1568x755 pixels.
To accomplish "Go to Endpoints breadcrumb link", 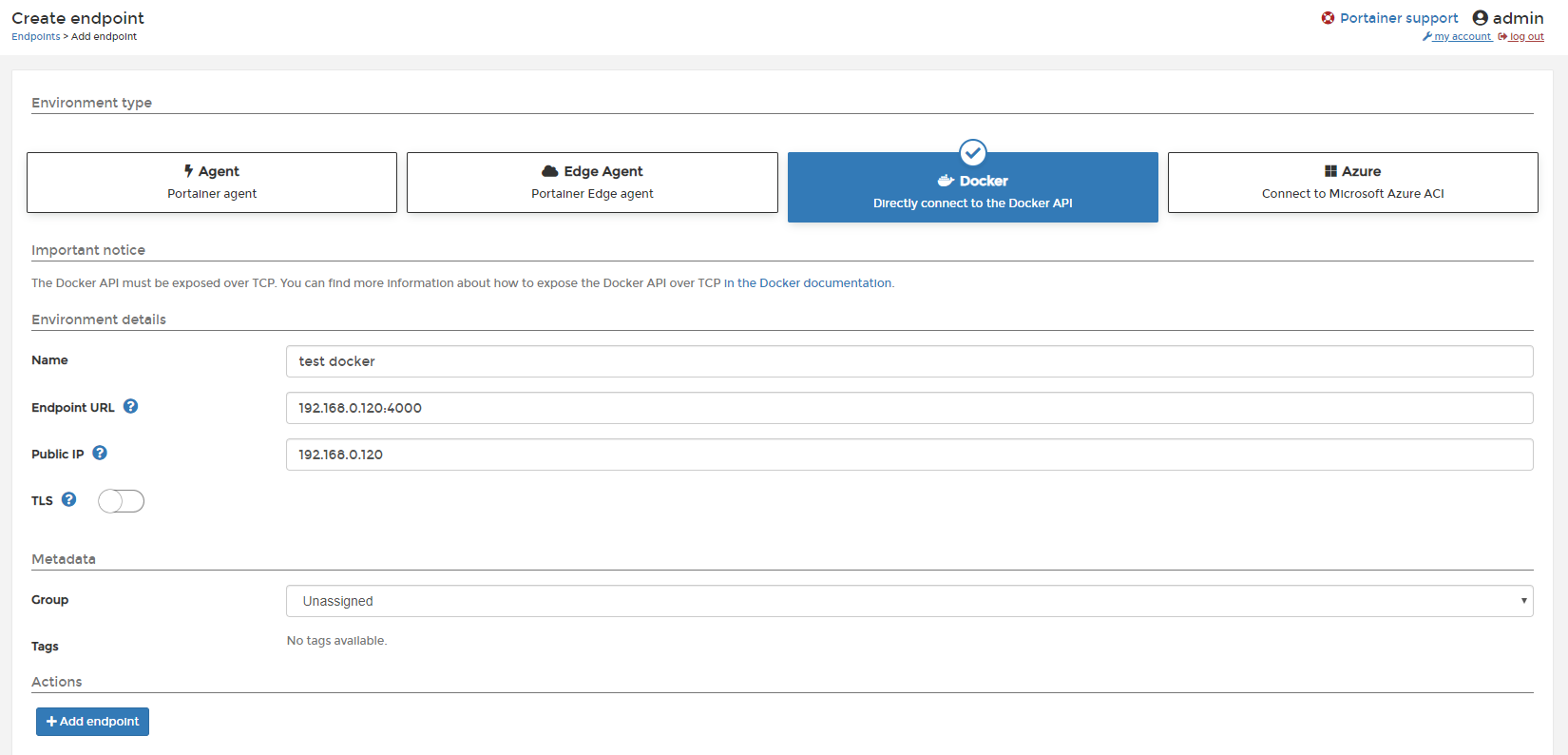I will (36, 36).
